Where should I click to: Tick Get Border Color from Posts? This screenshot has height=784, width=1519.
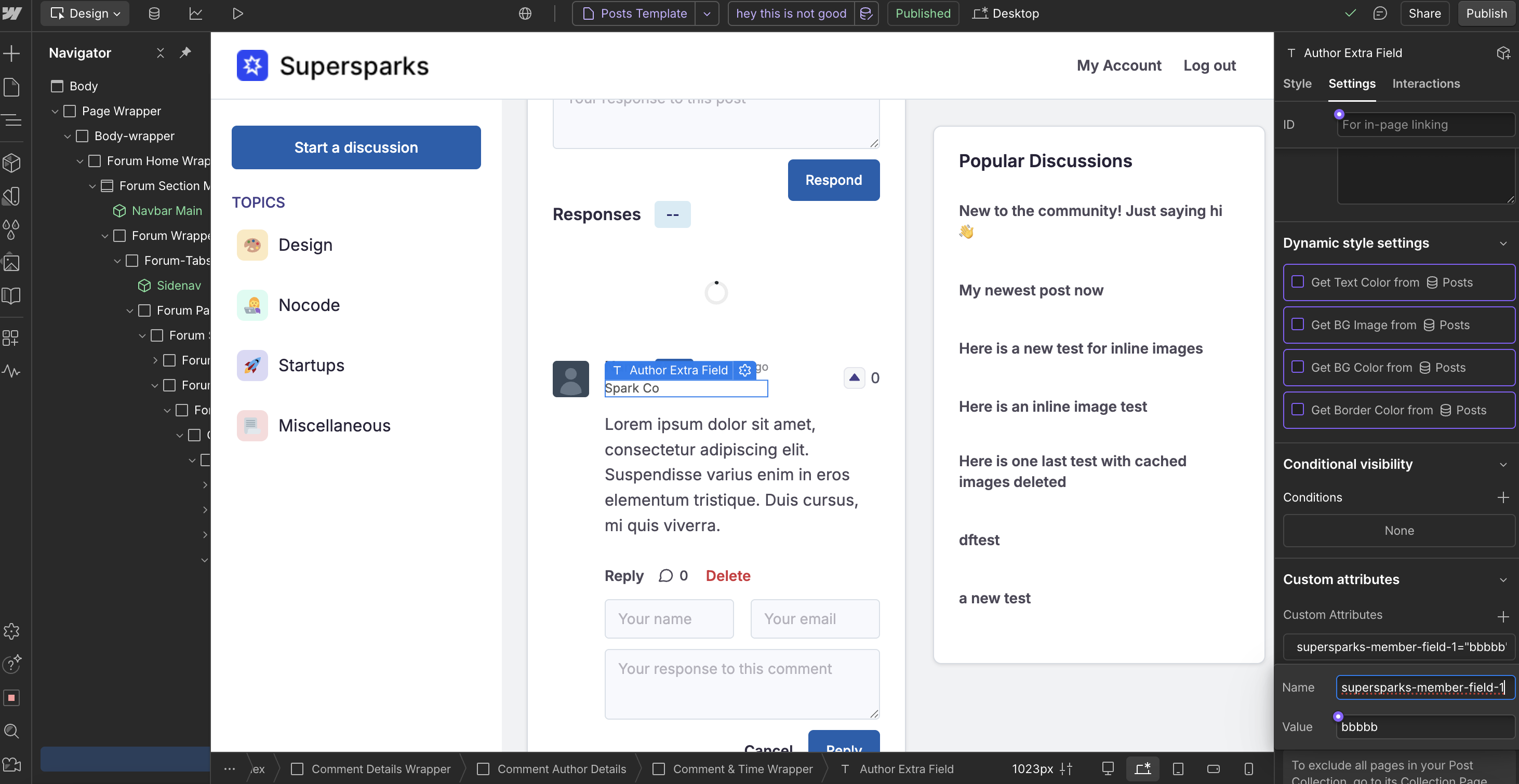point(1298,409)
